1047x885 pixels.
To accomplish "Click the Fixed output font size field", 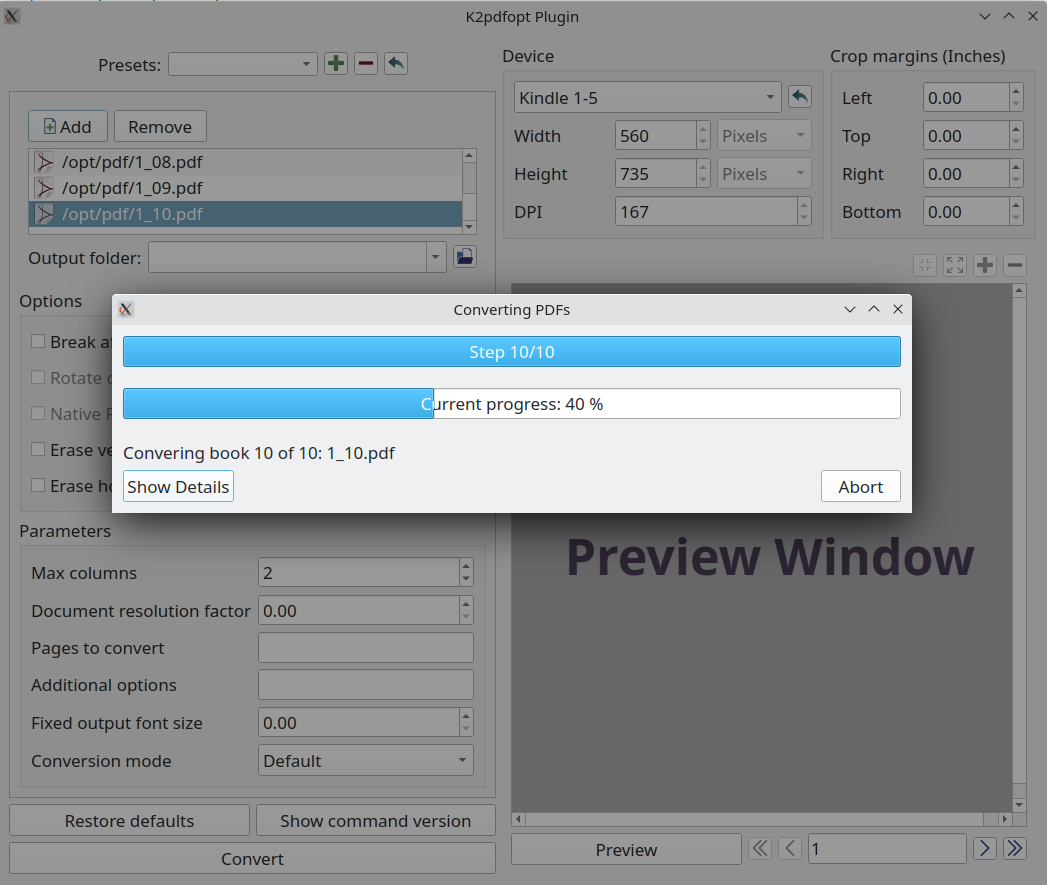I will coord(359,723).
